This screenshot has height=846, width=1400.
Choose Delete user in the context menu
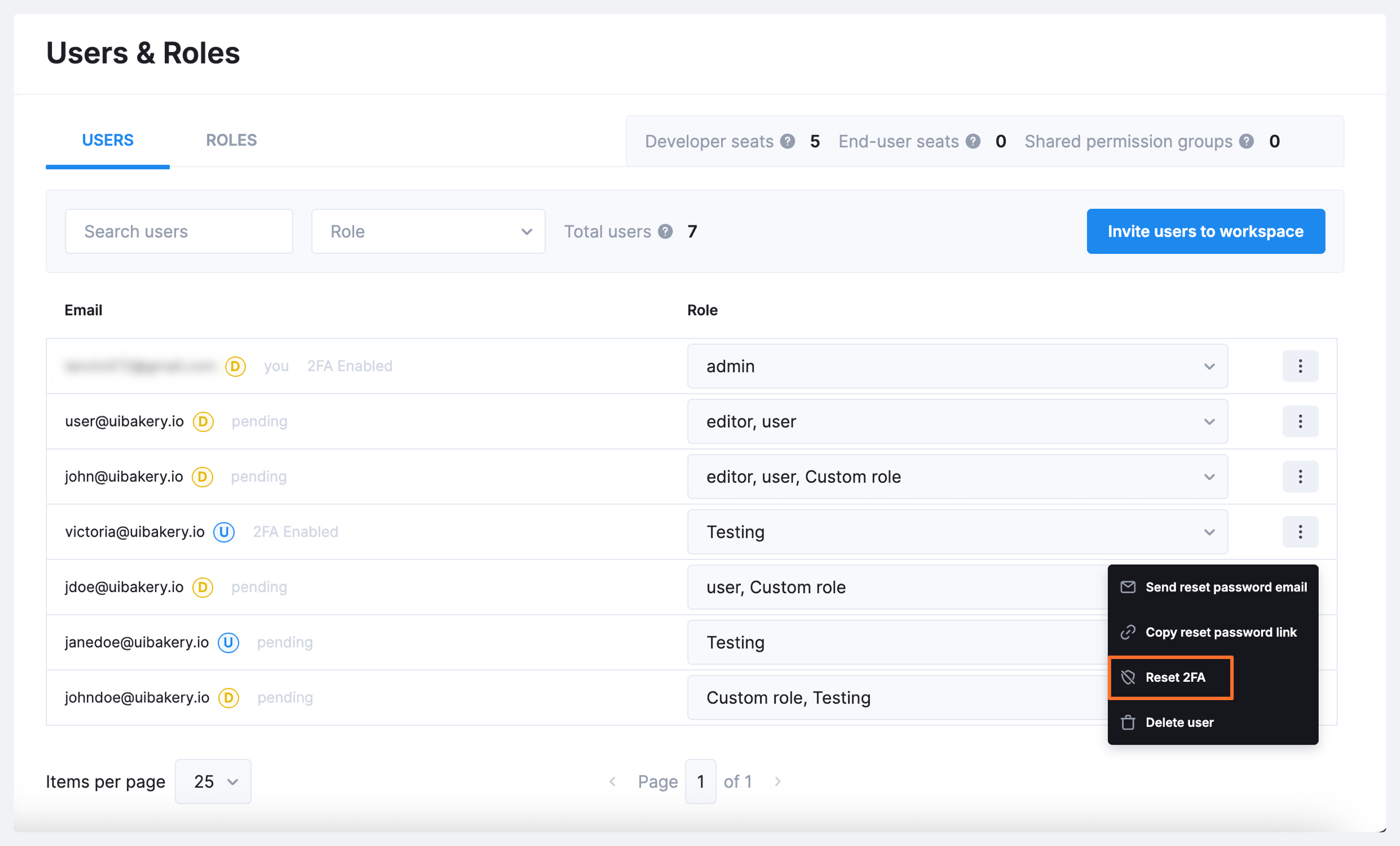[x=1179, y=722]
